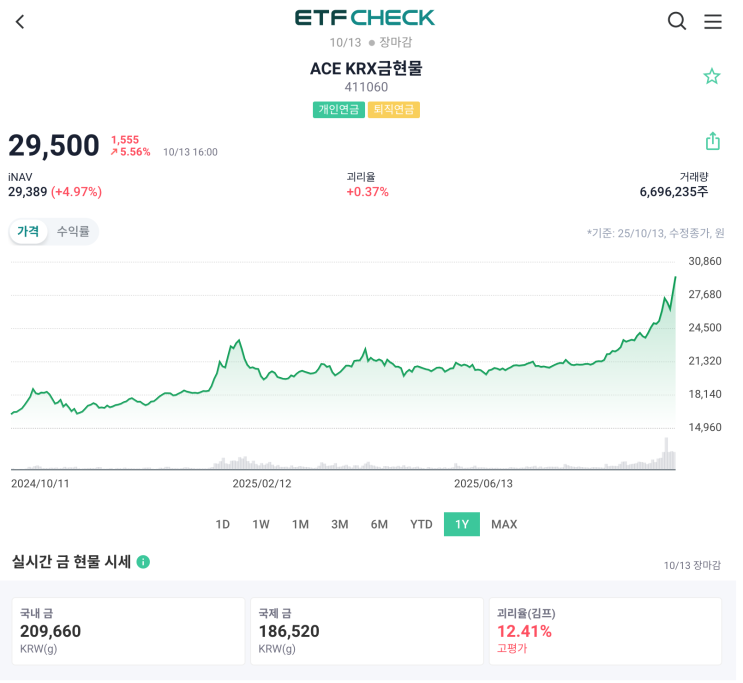Select the 1M chart period
The image size is (743, 683).
pos(300,524)
